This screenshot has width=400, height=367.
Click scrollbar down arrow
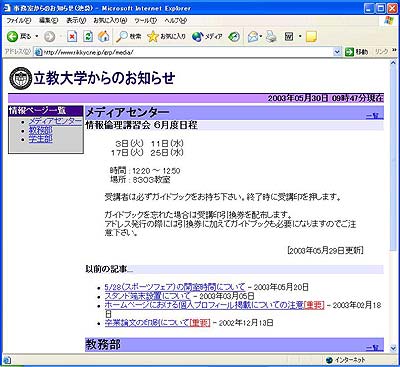tap(393, 348)
